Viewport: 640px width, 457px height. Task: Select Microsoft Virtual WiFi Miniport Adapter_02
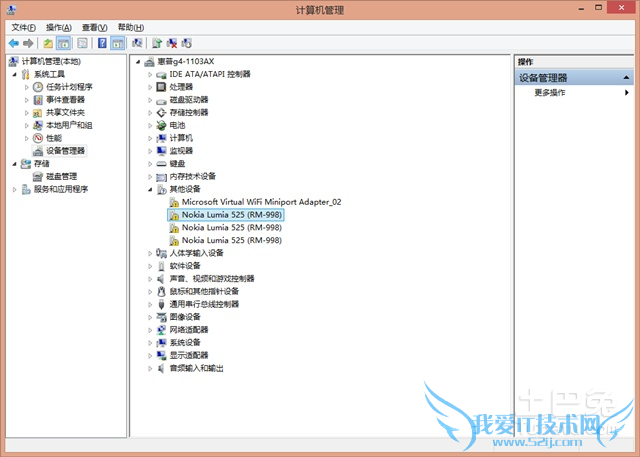[262, 202]
